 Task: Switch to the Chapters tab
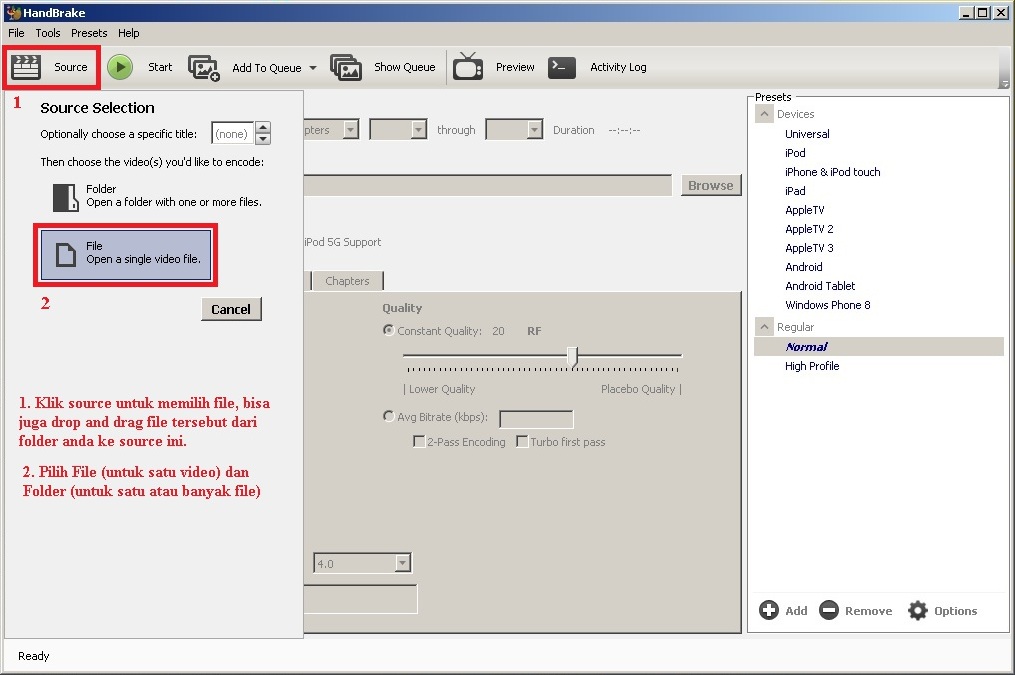(x=347, y=281)
